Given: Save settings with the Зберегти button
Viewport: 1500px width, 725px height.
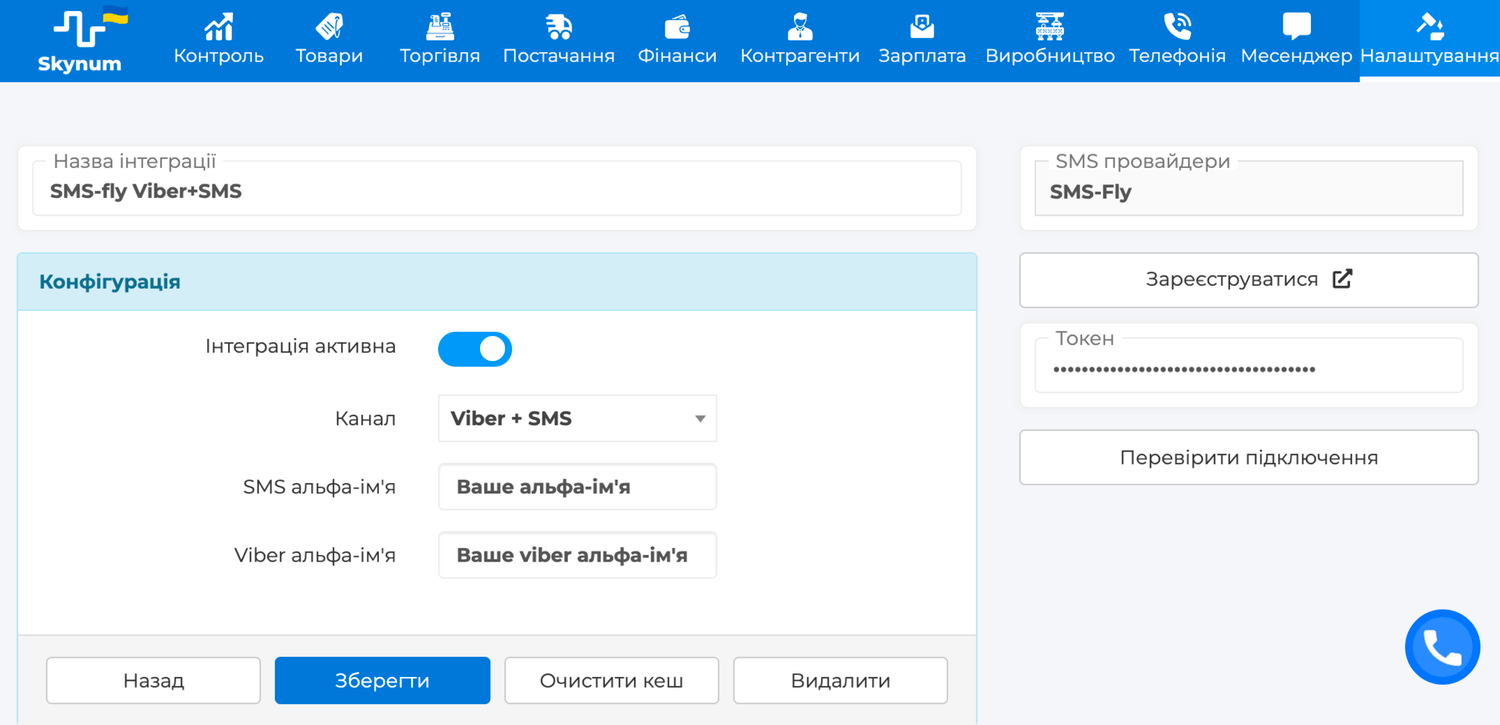Looking at the screenshot, I should 382,681.
